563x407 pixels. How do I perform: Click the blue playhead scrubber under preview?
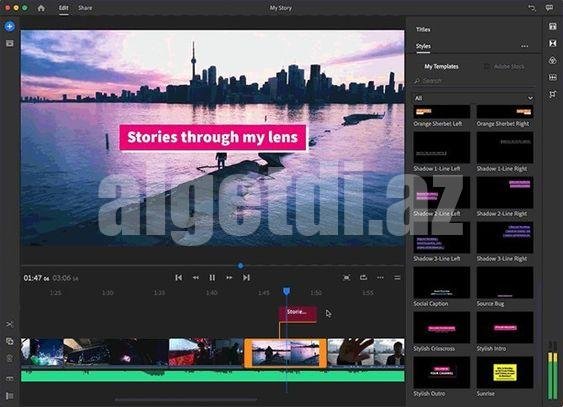[x=241, y=266]
